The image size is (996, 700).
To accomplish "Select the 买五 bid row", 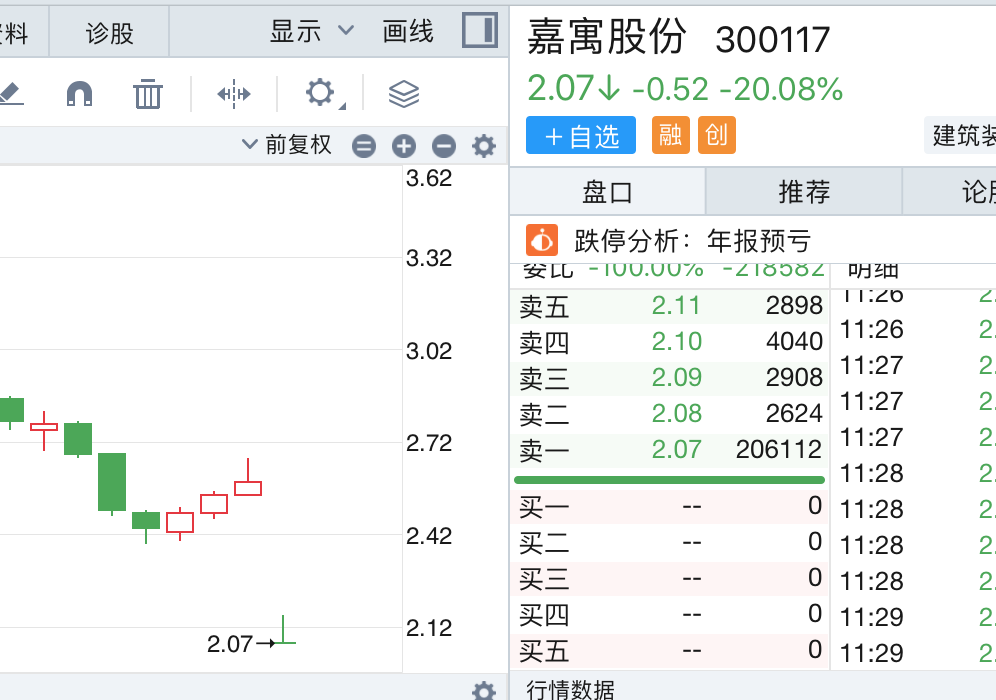I will pyautogui.click(x=670, y=650).
